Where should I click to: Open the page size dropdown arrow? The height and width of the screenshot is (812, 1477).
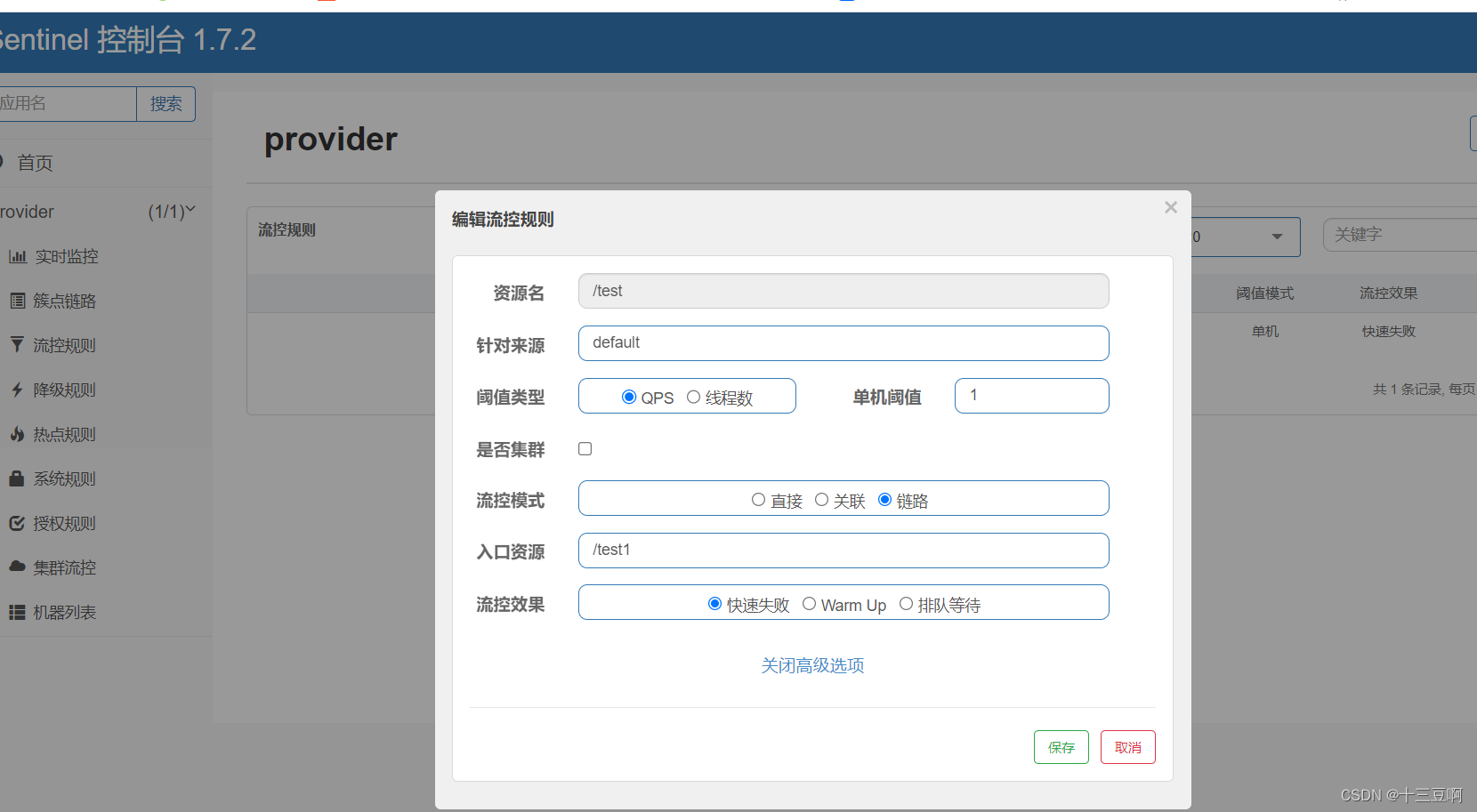point(1277,237)
